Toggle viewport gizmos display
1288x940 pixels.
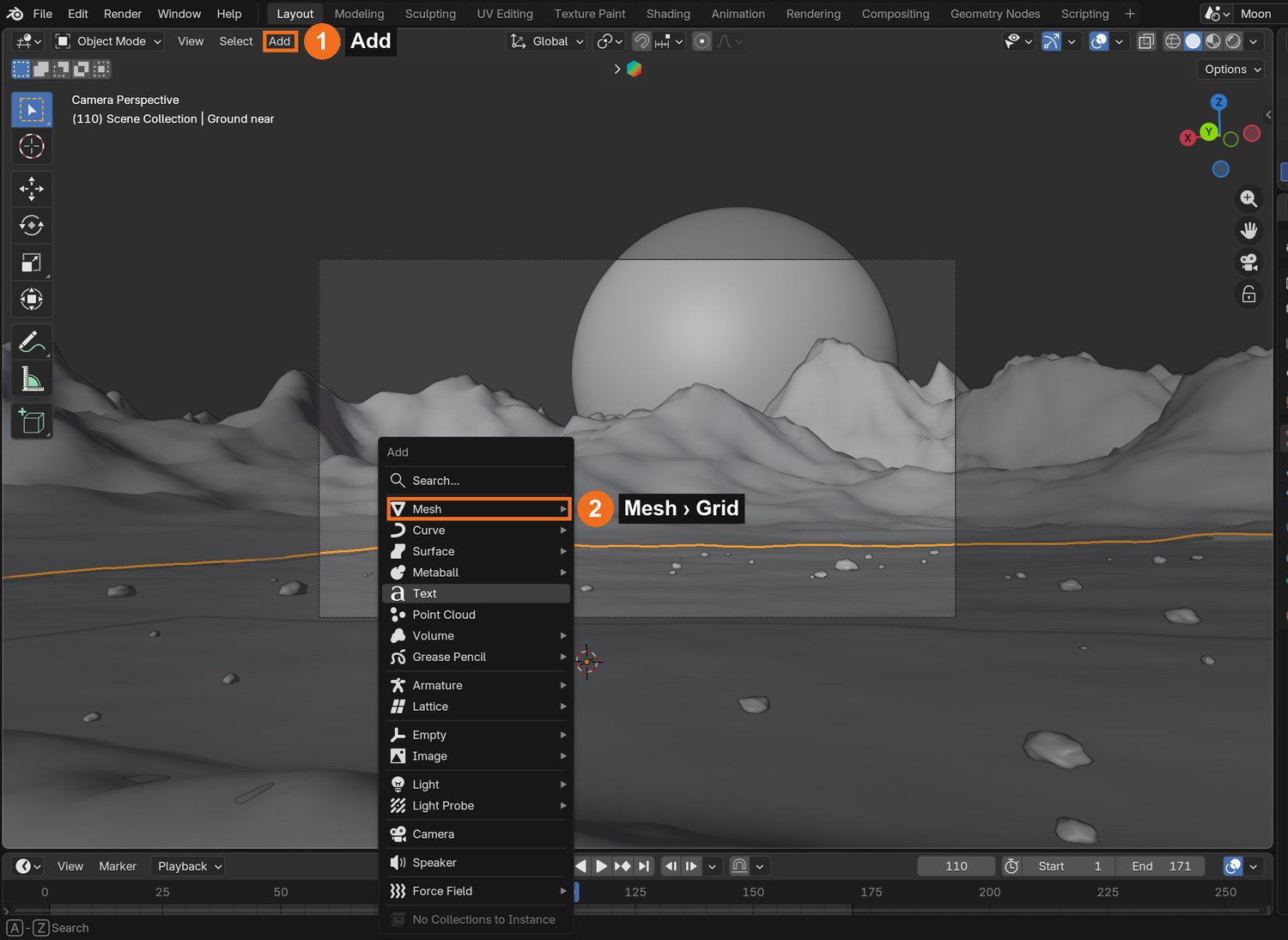[1051, 41]
